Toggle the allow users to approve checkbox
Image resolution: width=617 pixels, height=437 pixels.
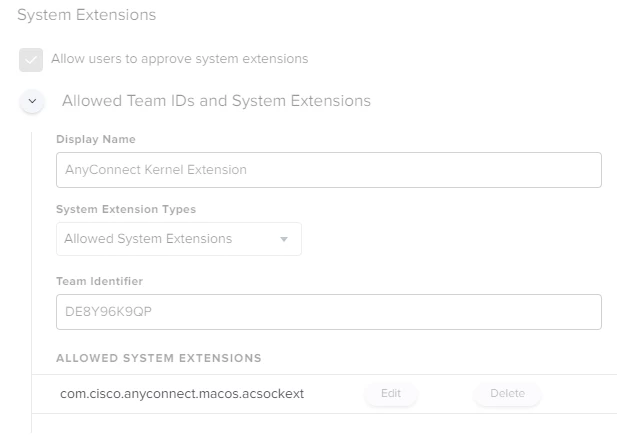pyautogui.click(x=31, y=60)
